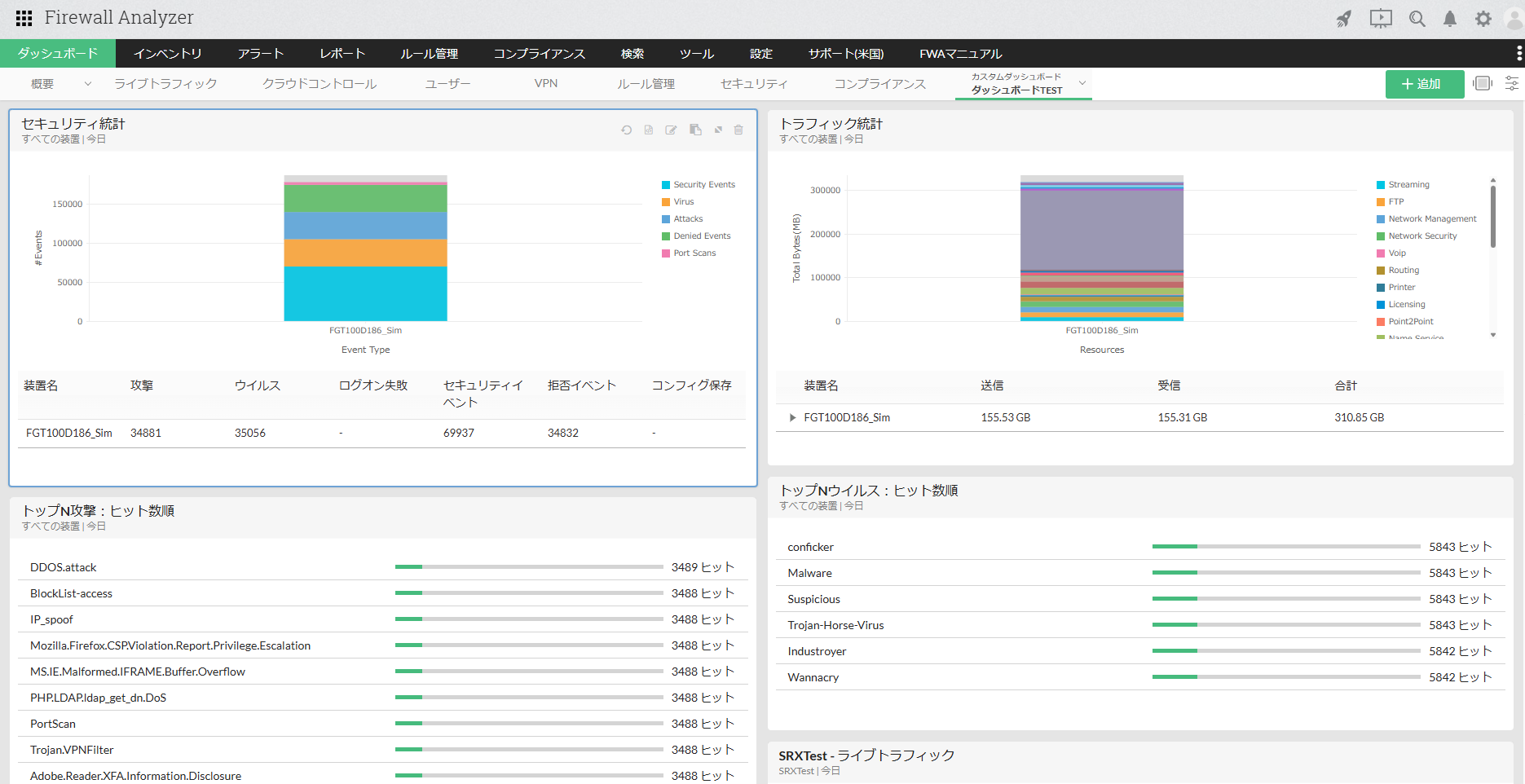Viewport: 1525px width, 784px height.
Task: Click the copy widget icon in セキュリティ統計
Action: point(695,130)
